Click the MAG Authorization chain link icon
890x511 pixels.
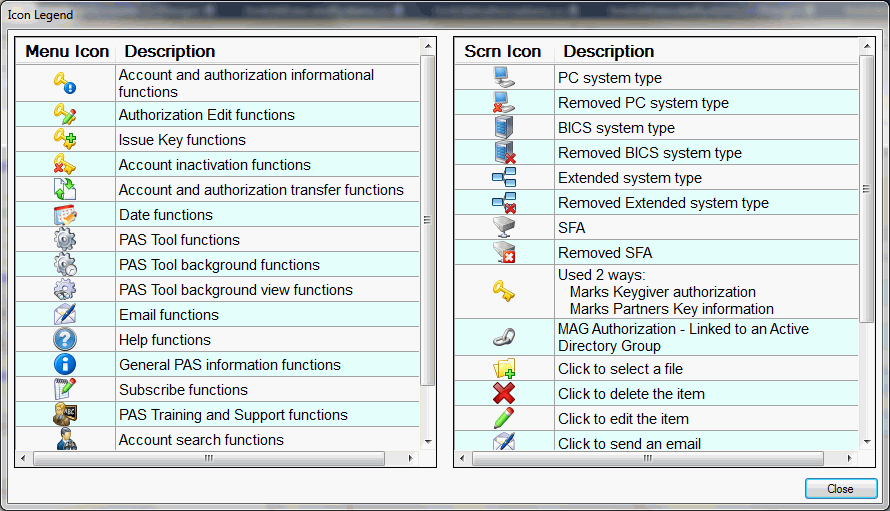click(504, 337)
